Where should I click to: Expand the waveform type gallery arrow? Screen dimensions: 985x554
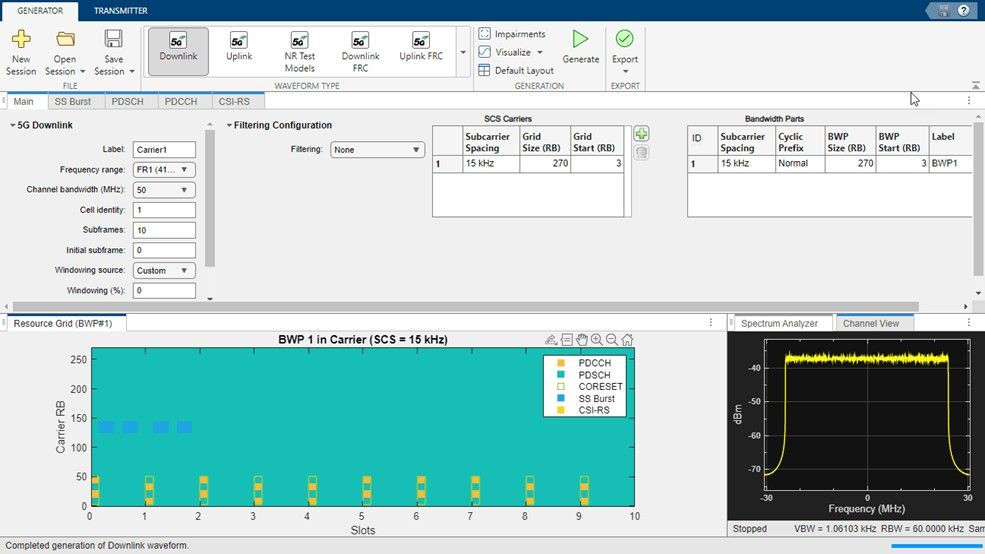[x=463, y=50]
